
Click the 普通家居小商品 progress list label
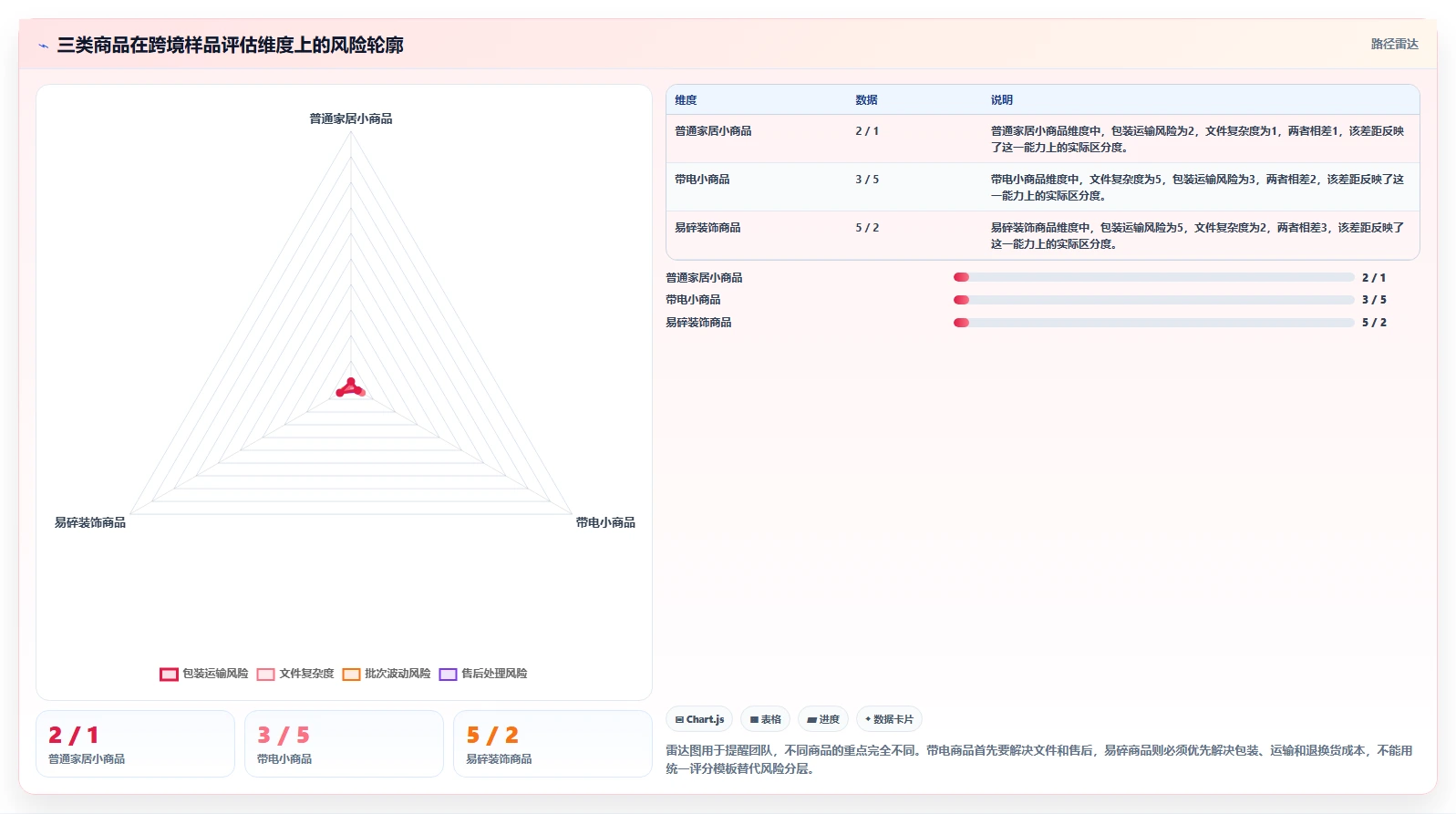pos(704,278)
